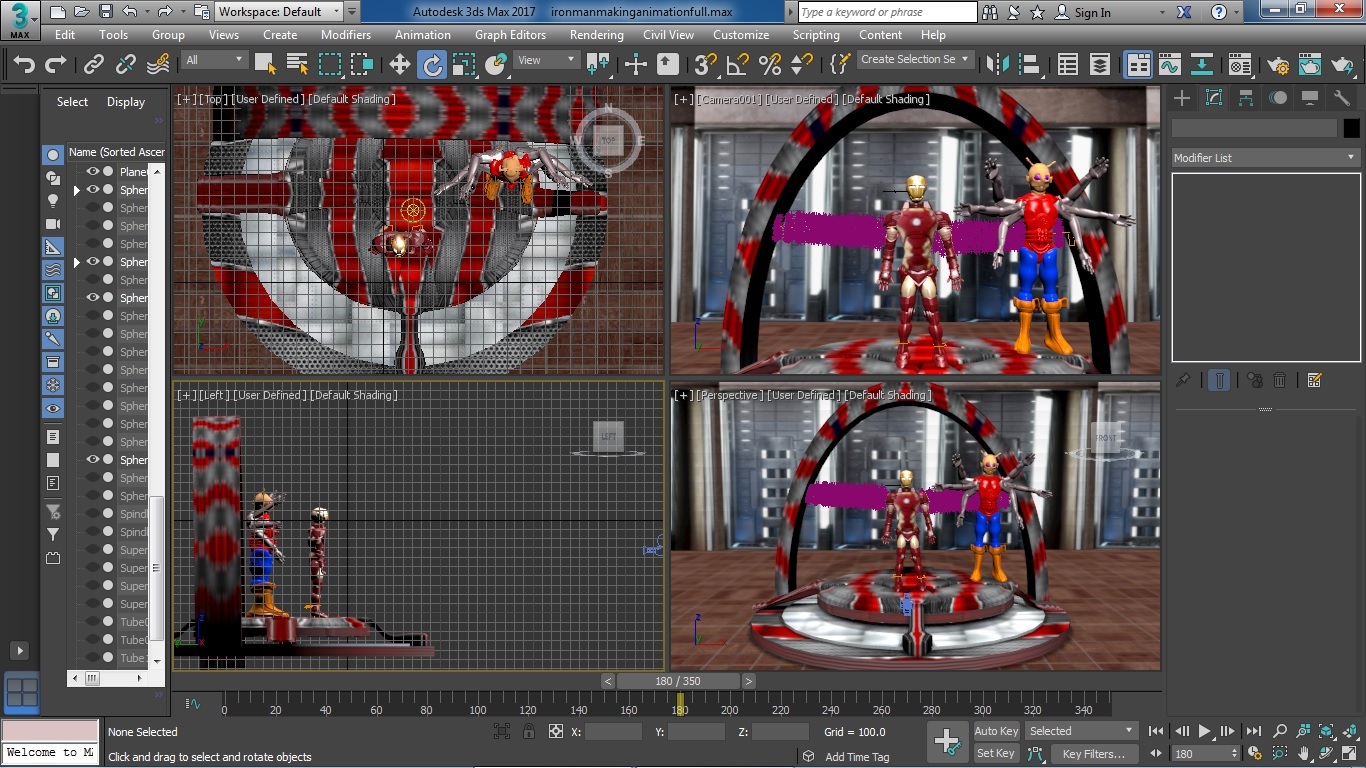Open Select by Name list icon
The image size is (1366, 768).
click(x=297, y=65)
